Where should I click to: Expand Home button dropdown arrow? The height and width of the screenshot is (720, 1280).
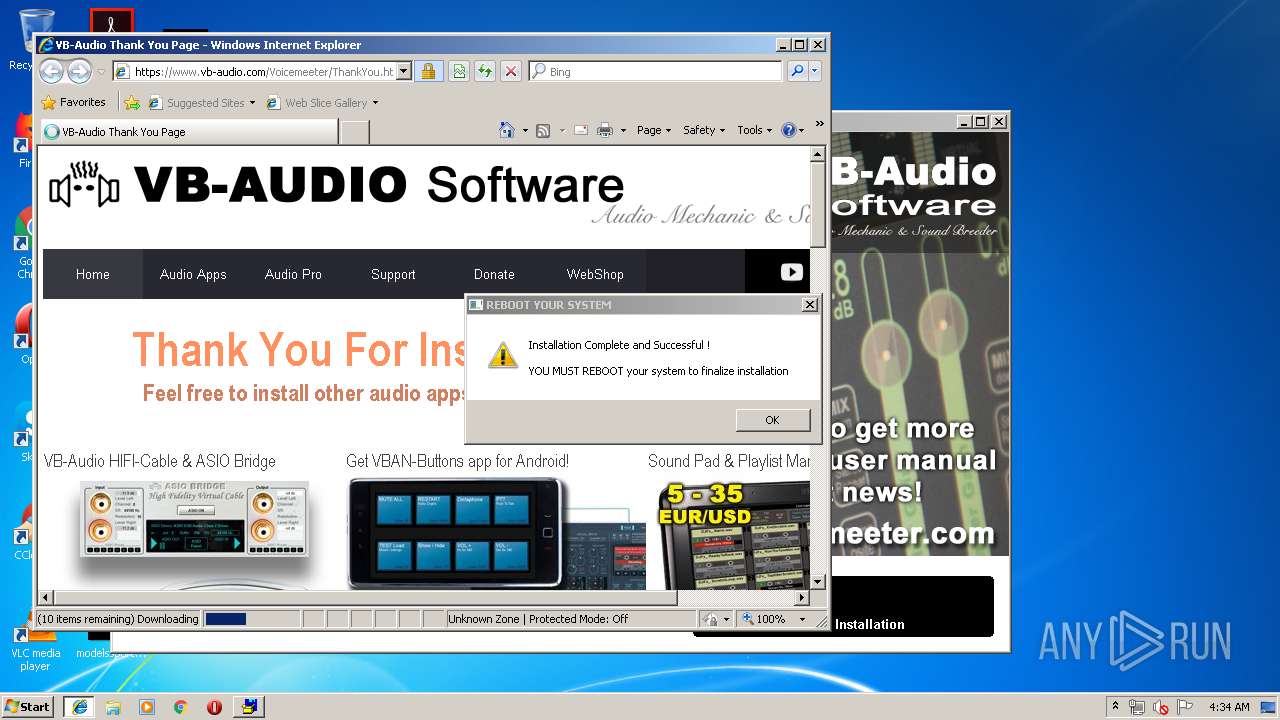click(x=524, y=131)
